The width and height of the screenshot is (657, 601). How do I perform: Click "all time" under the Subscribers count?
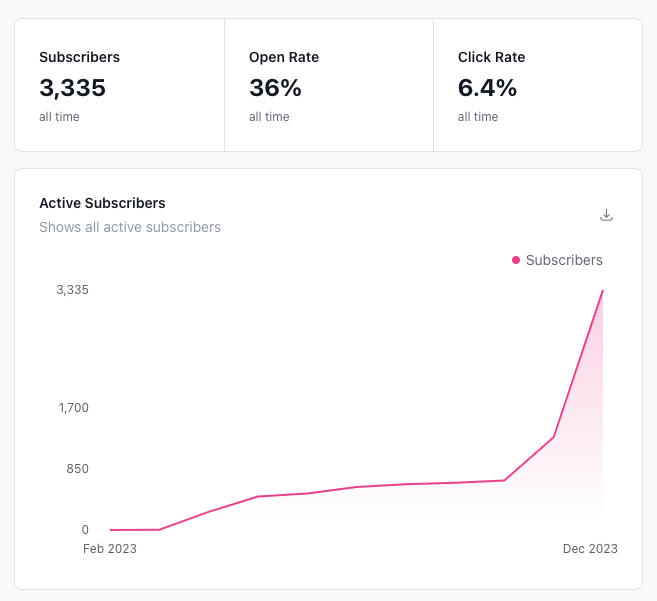[x=59, y=117]
